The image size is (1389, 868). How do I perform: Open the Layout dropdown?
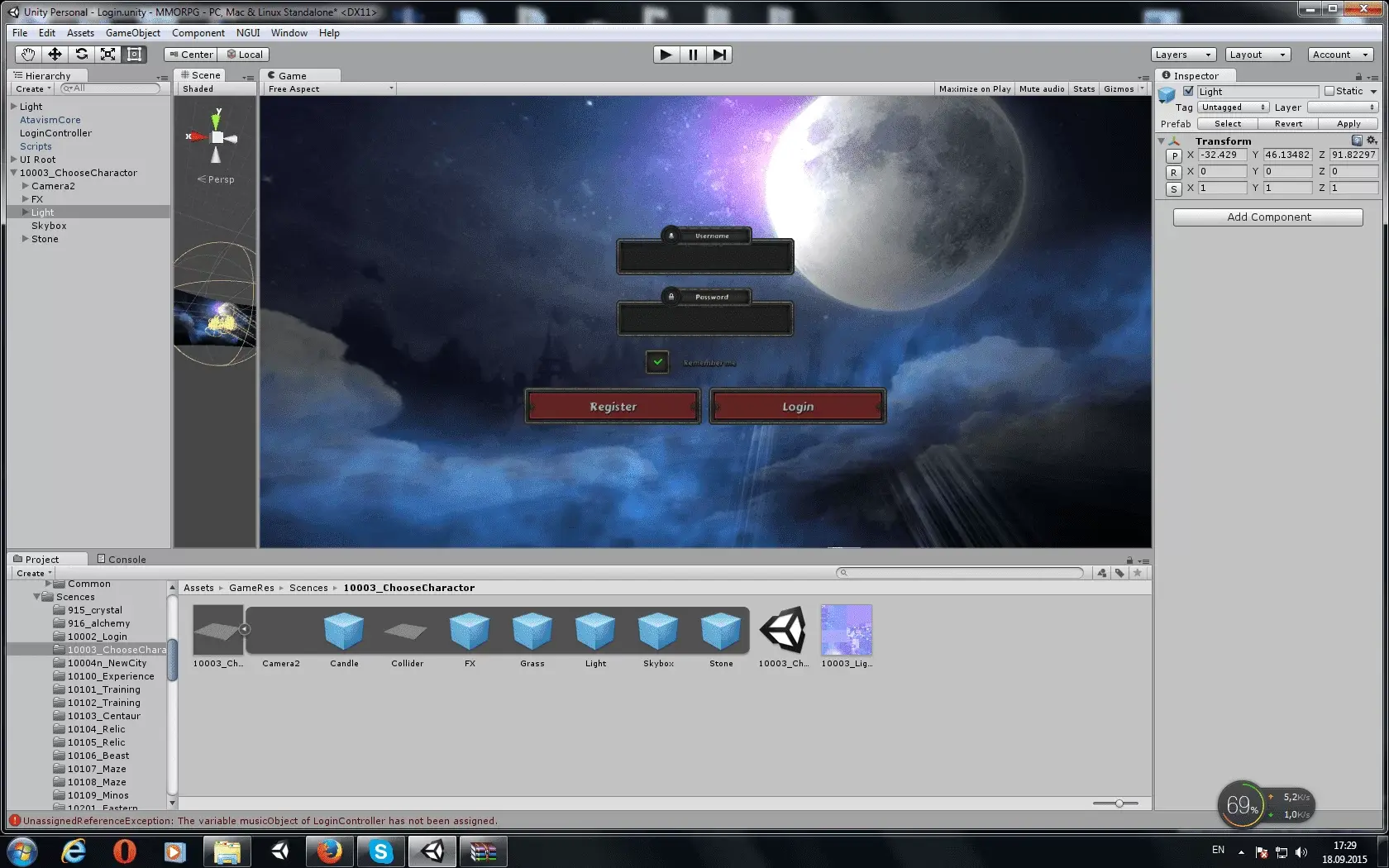[1258, 55]
